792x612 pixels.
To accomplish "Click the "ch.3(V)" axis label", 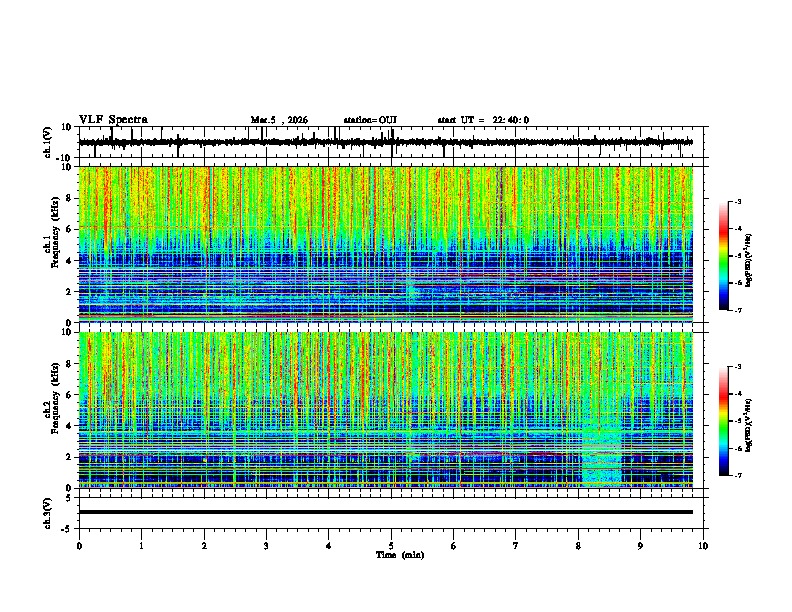I will pyautogui.click(x=48, y=513).
